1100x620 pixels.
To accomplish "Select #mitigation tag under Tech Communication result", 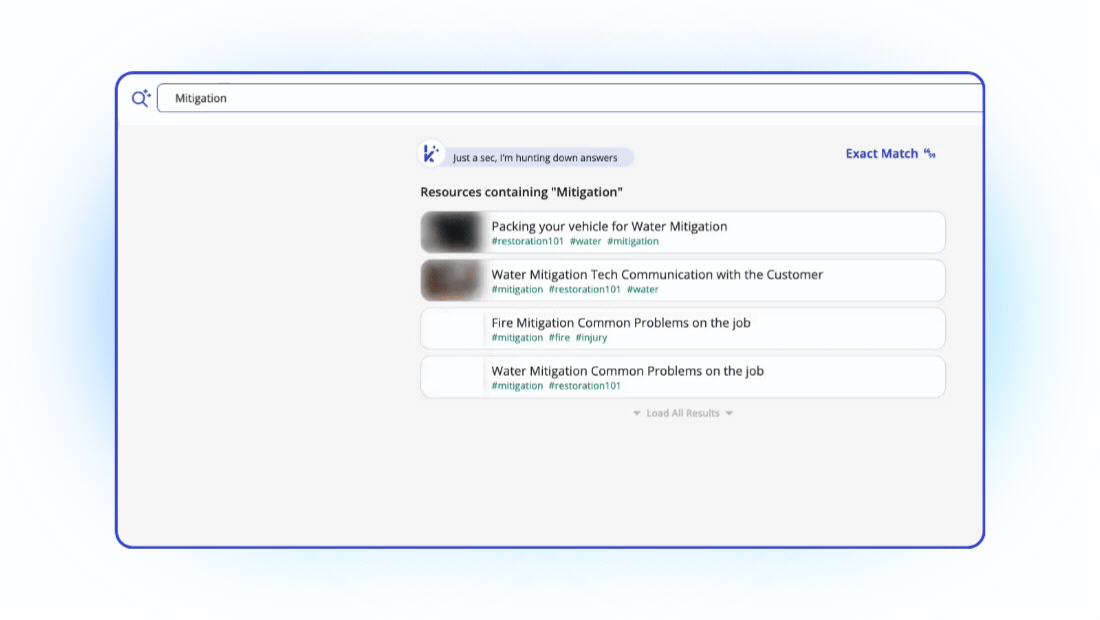I will coord(517,290).
